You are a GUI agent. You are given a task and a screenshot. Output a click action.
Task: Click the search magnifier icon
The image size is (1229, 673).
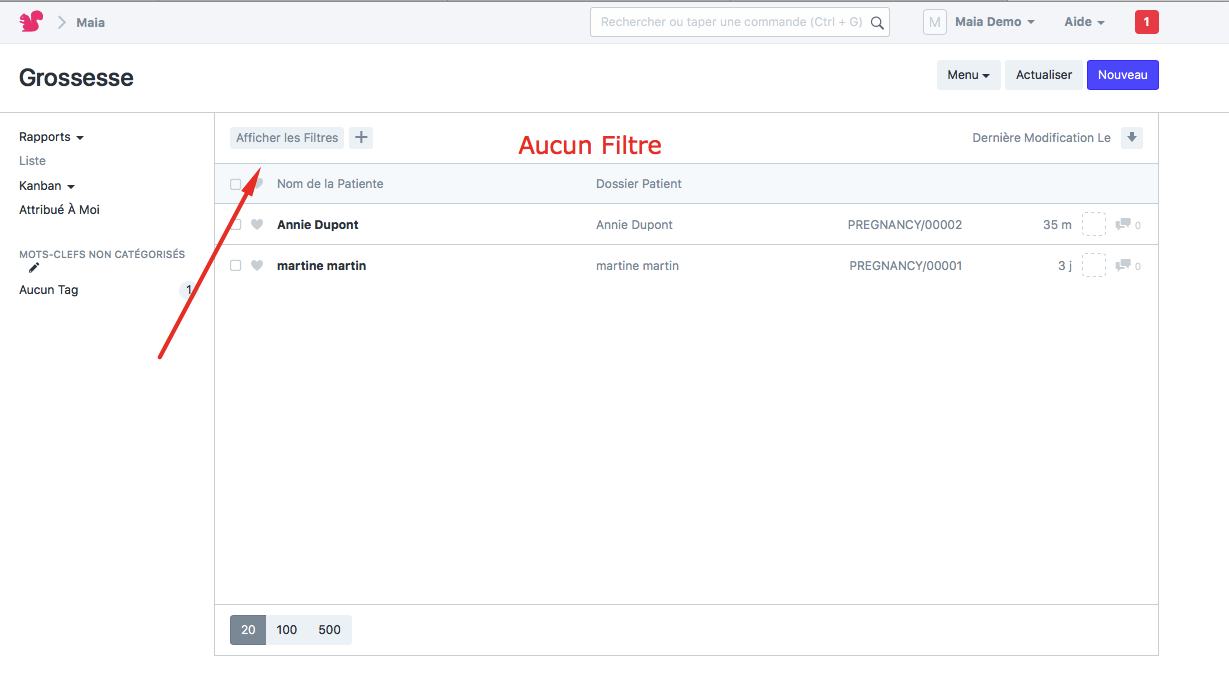877,22
